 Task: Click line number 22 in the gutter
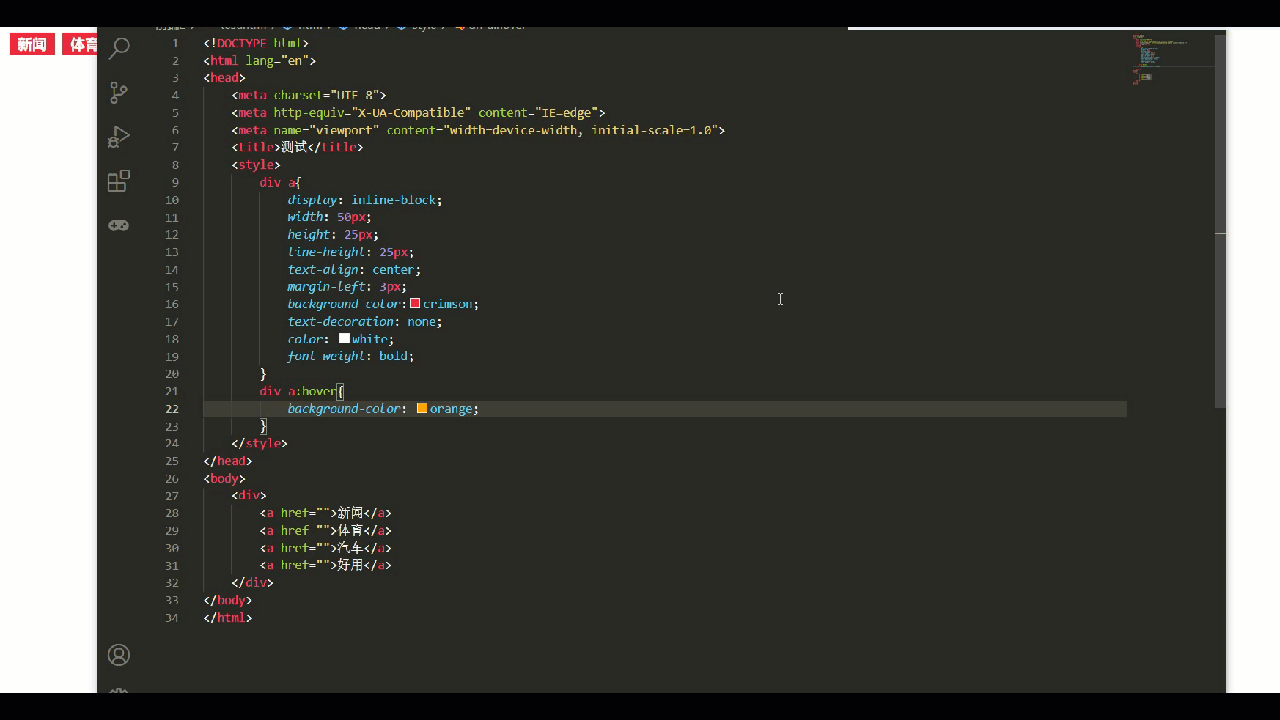point(172,409)
